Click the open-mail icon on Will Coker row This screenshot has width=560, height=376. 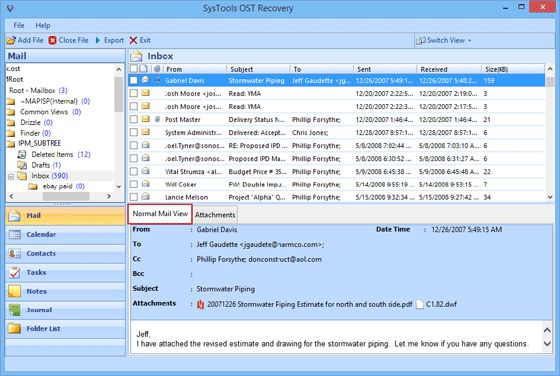point(145,184)
